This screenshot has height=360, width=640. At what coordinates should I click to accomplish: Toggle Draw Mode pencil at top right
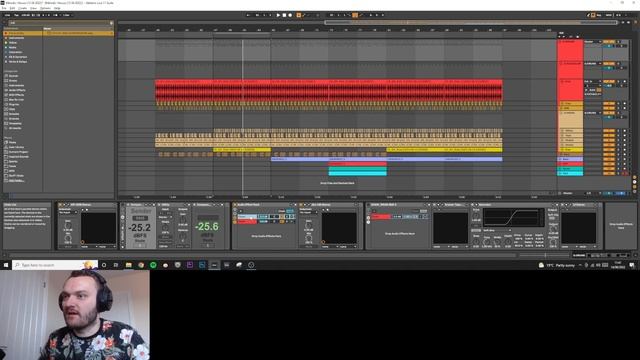tap(588, 15)
